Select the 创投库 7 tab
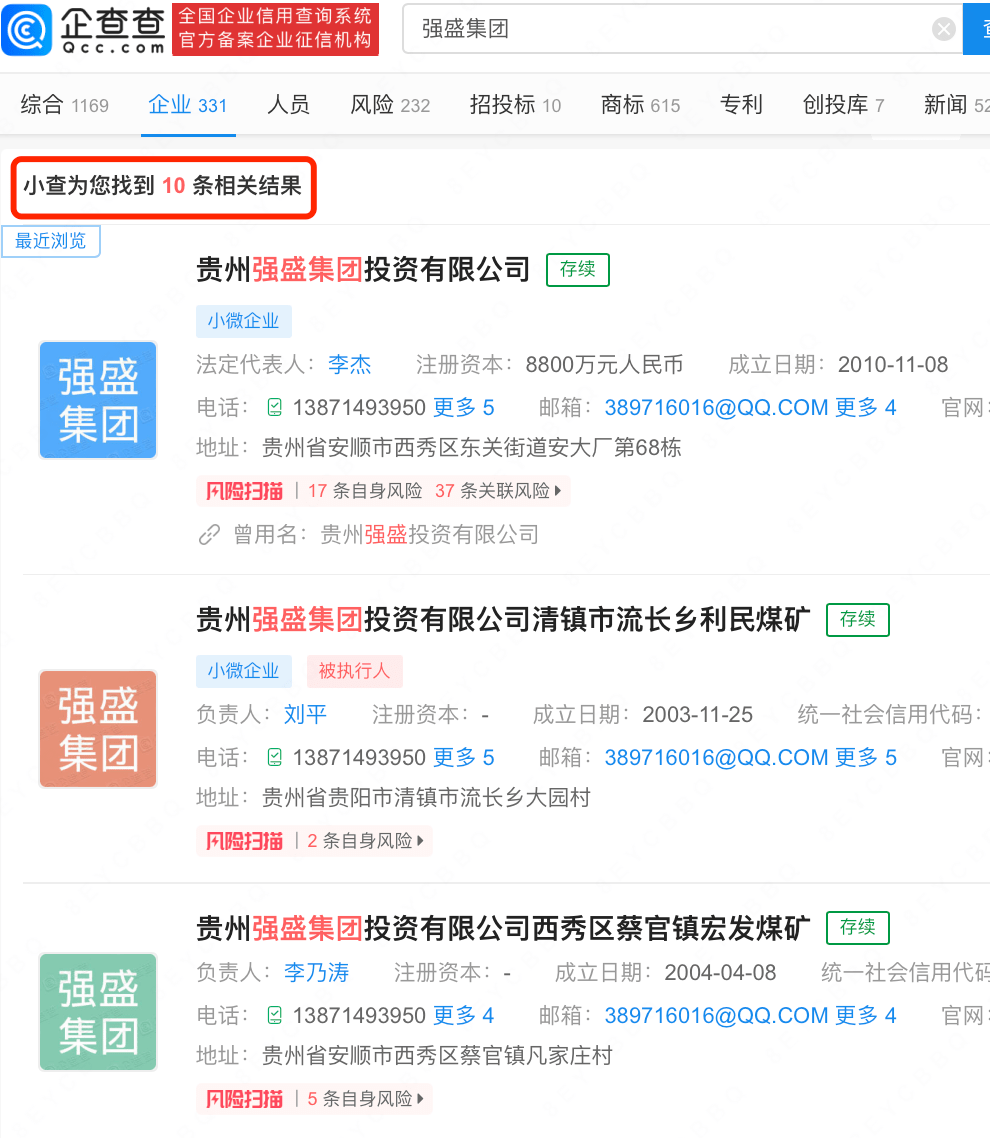This screenshot has height=1138, width=990. pos(843,105)
